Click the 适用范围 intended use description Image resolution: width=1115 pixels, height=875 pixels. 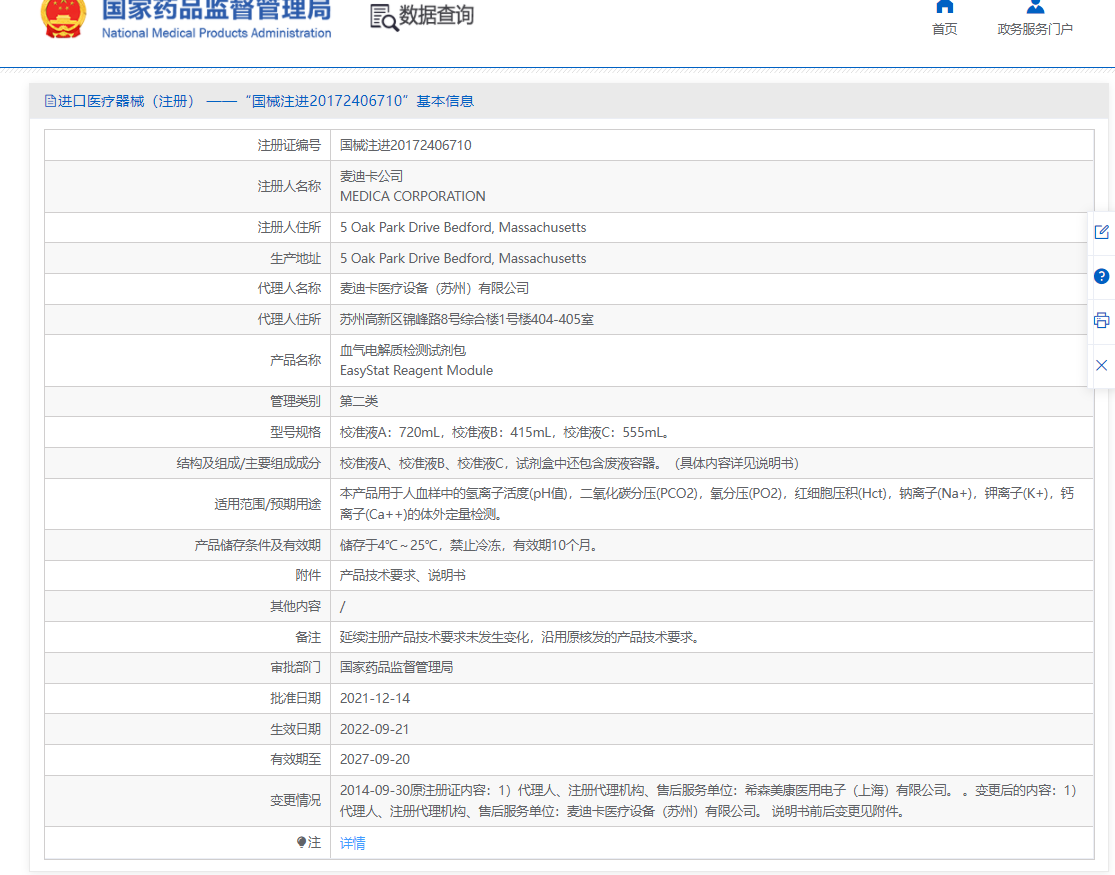pyautogui.click(x=707, y=504)
